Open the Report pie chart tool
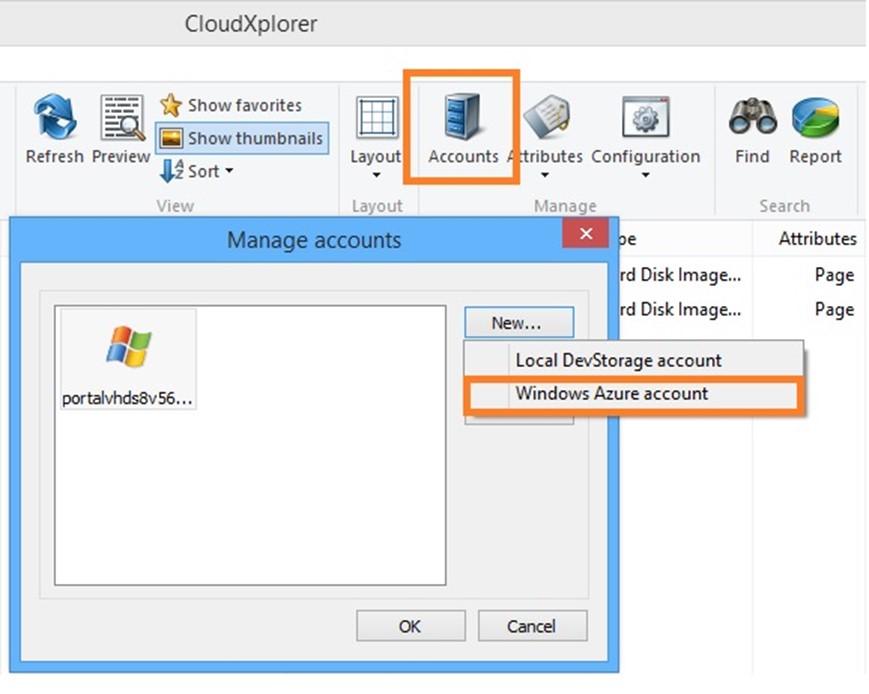The image size is (869, 694). tap(815, 130)
